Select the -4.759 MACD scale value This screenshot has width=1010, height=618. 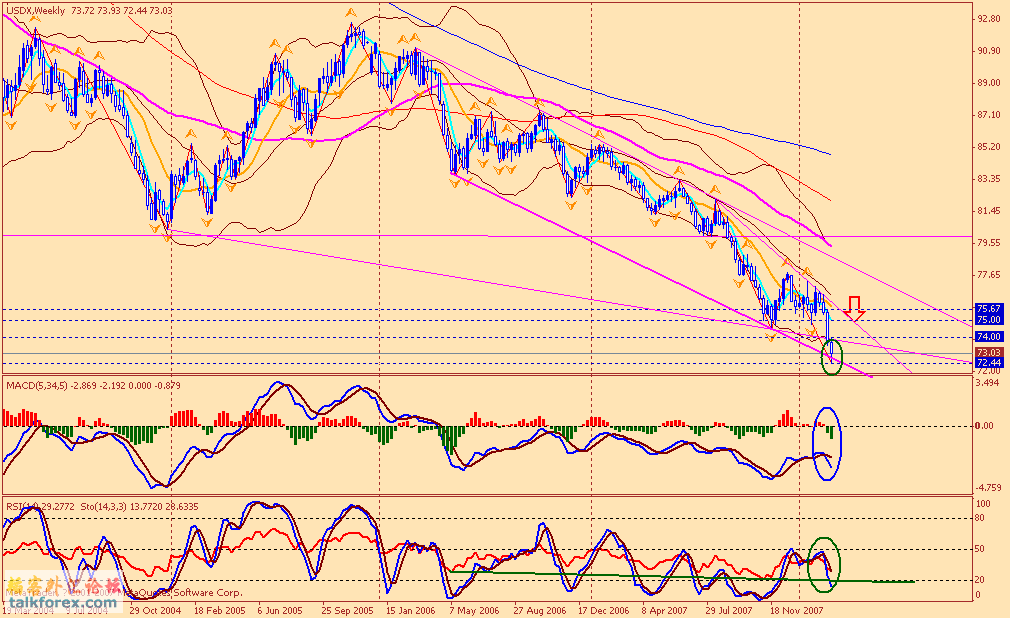point(988,488)
